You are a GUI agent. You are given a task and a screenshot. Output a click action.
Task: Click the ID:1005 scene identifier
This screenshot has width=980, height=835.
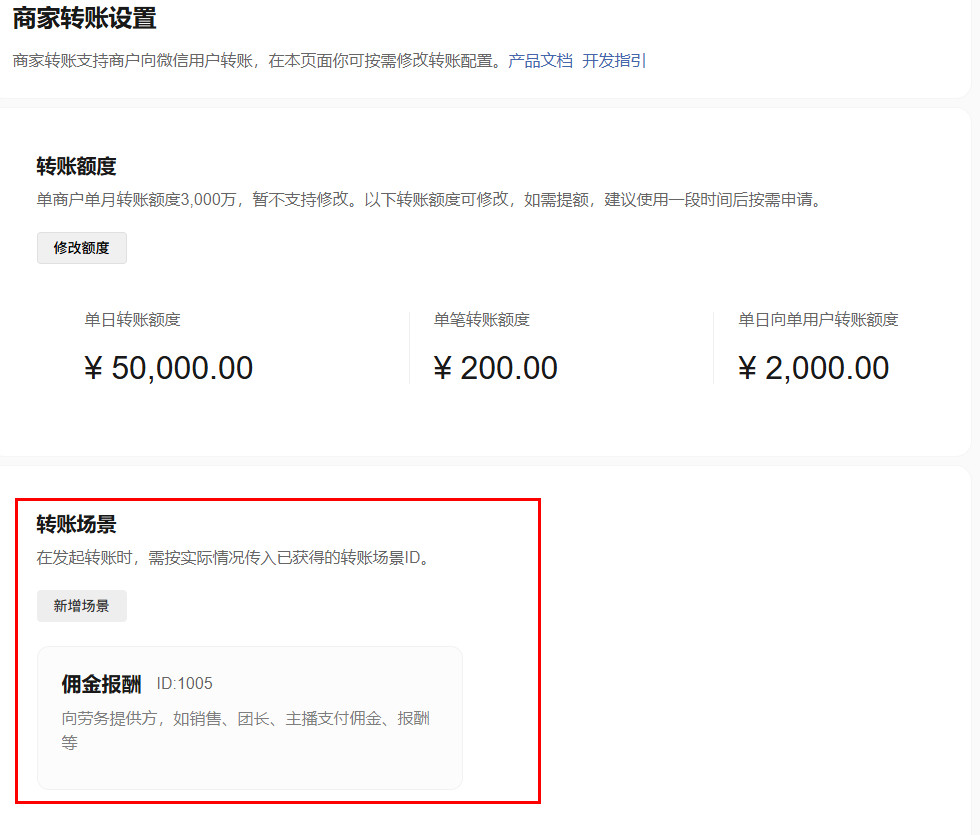184,684
